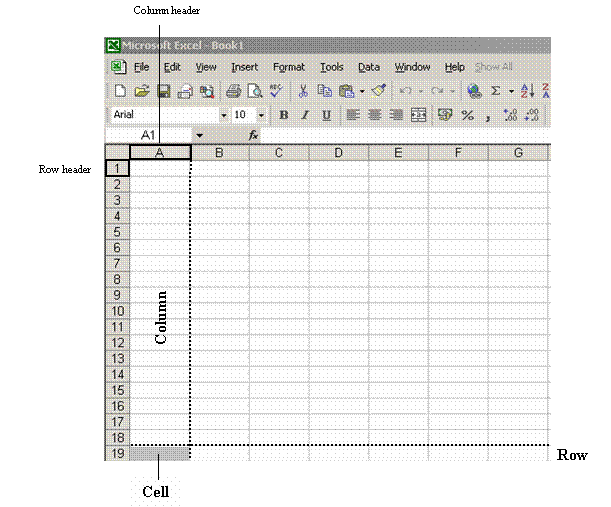Select row header 10
Viewport: 611px width, 507px height.
pyautogui.click(x=117, y=311)
